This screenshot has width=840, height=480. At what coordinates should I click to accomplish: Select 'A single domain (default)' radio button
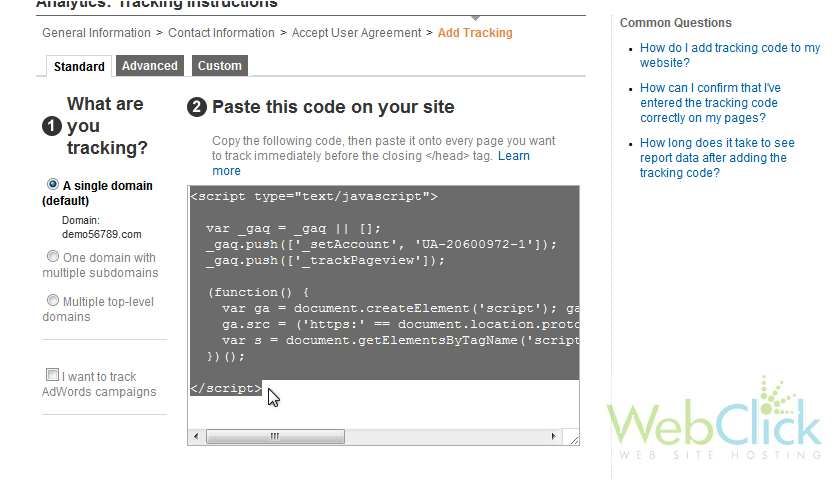tap(52, 184)
